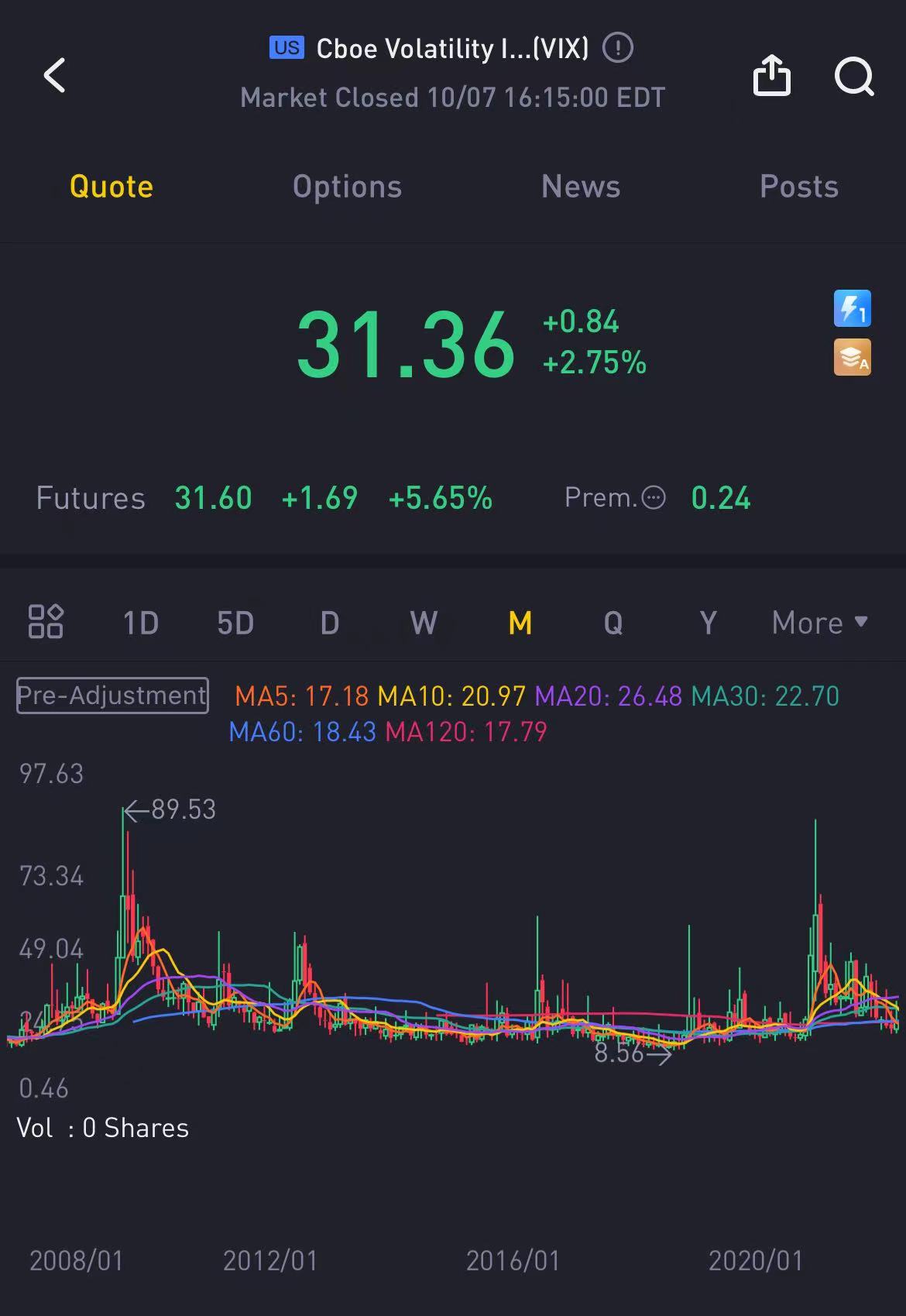This screenshot has height=1316, width=906.
Task: Tap the blue lightning quick-trade icon
Action: 852,308
